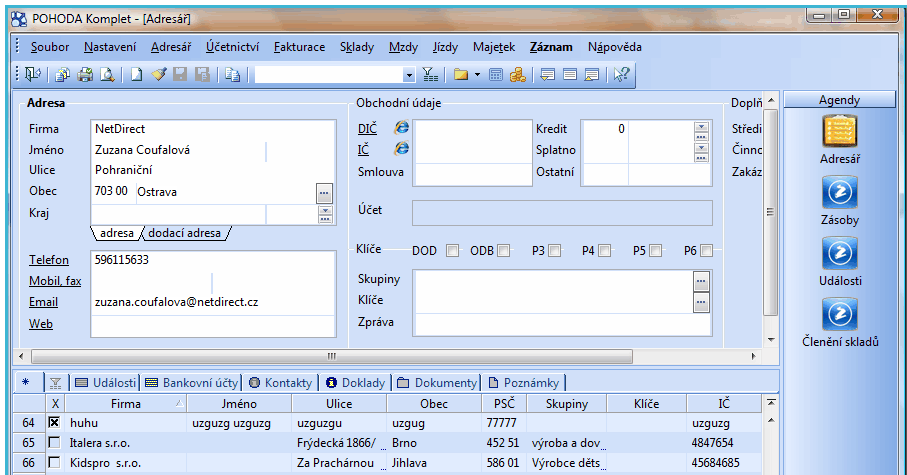This screenshot has height=475, width=907.
Task: Click the printer icon in toolbar
Action: (84, 75)
